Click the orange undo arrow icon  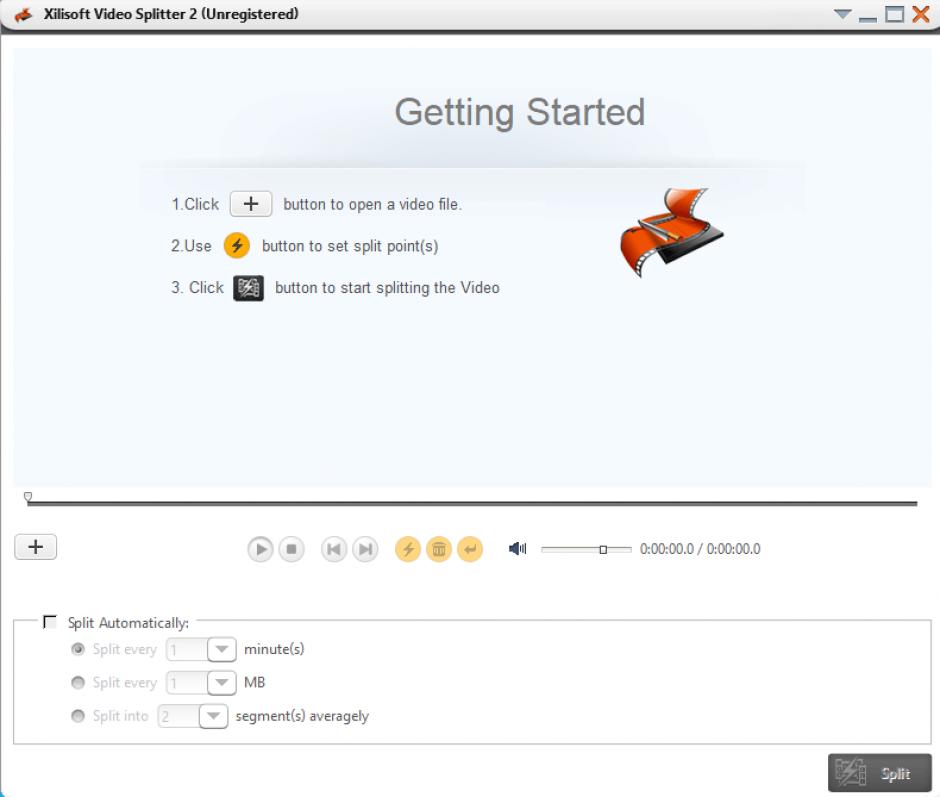click(x=470, y=549)
